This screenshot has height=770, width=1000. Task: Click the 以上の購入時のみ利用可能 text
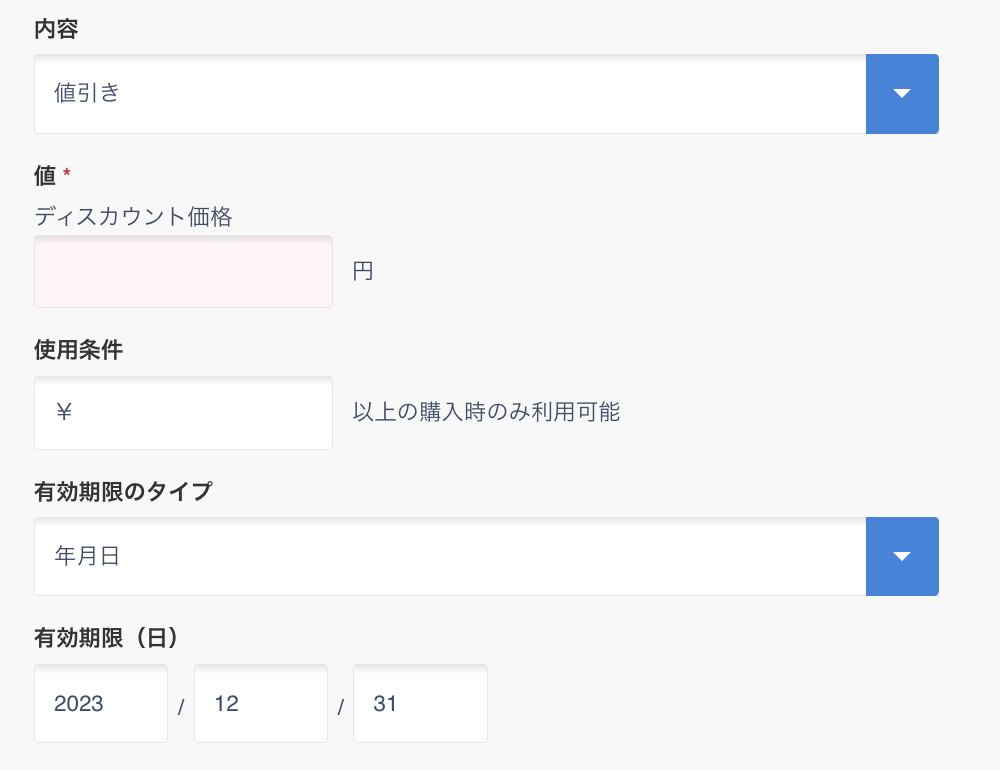[x=486, y=412]
